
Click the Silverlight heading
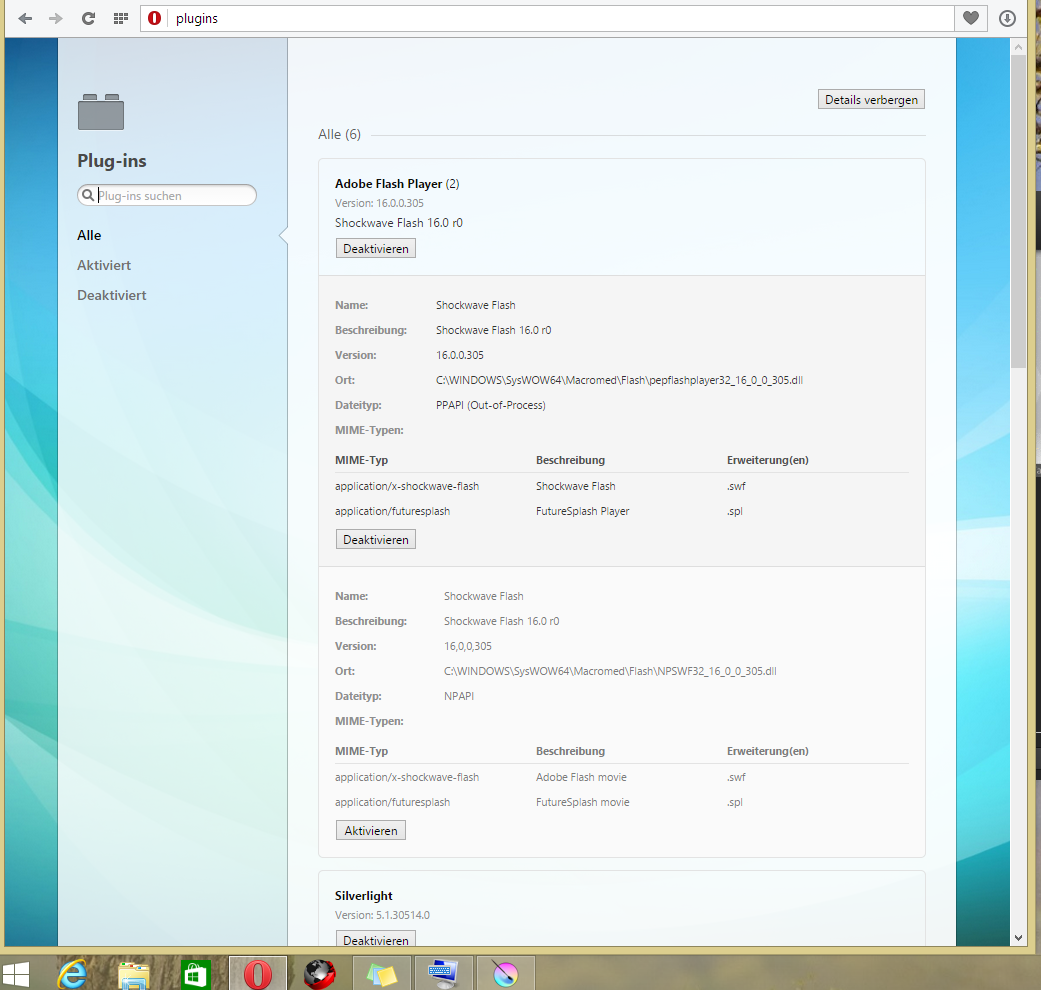(x=364, y=896)
